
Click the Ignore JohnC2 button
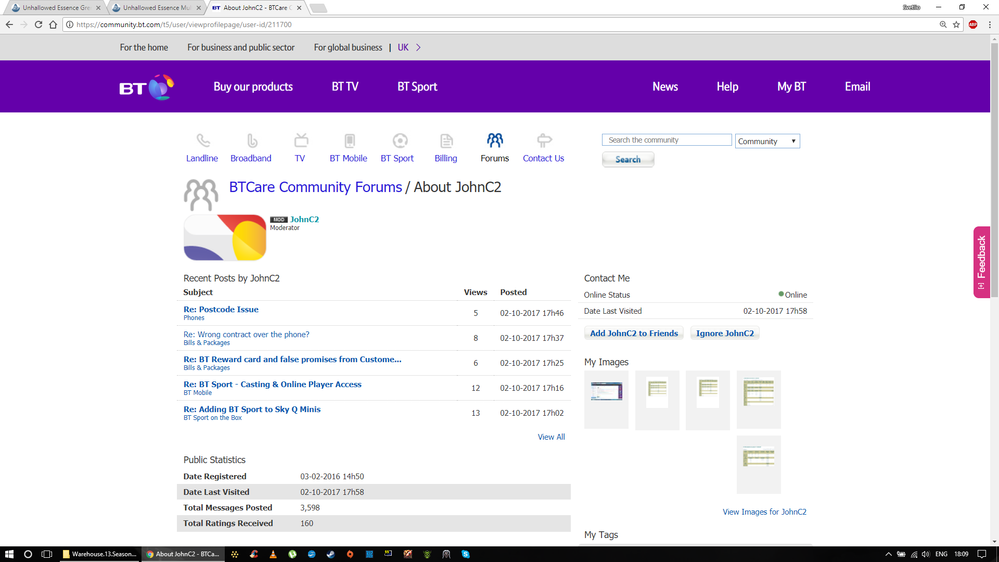pos(724,333)
